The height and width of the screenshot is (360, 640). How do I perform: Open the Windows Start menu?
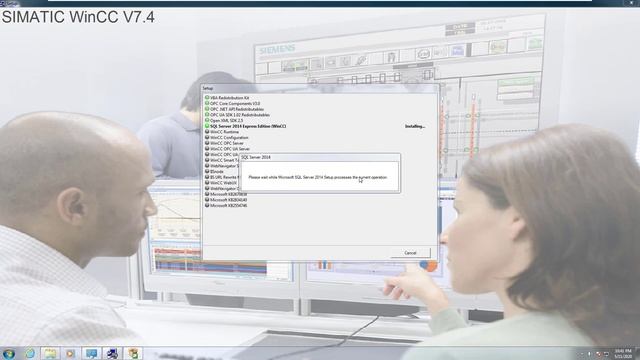click(9, 353)
